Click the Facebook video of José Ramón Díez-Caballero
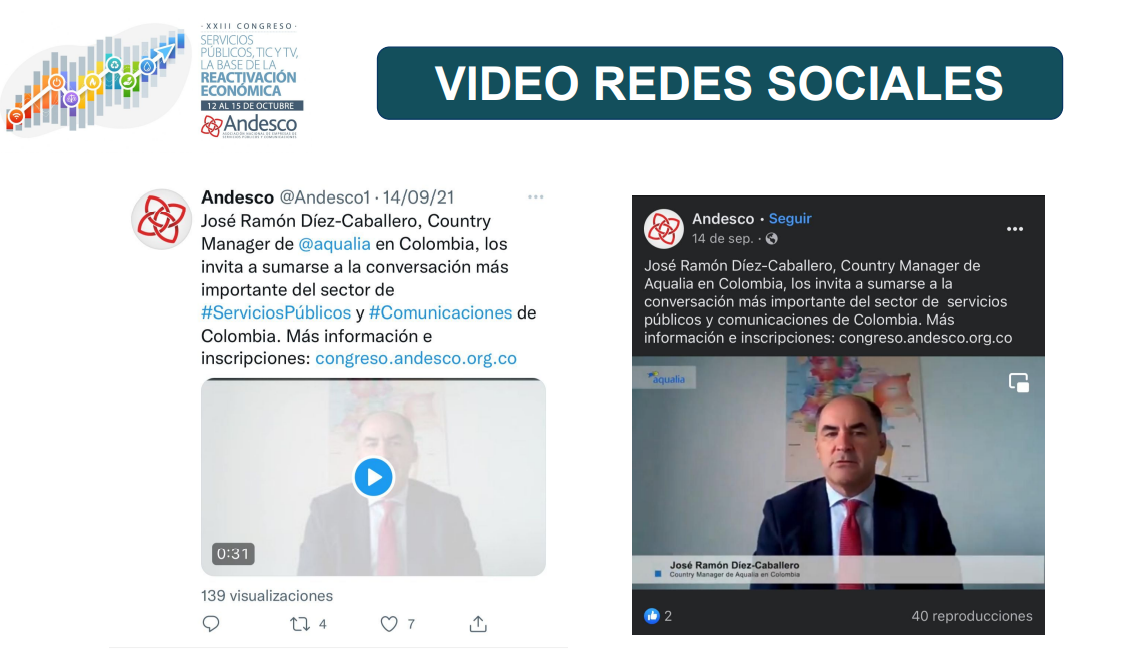The height and width of the screenshot is (654, 1148). (x=838, y=473)
